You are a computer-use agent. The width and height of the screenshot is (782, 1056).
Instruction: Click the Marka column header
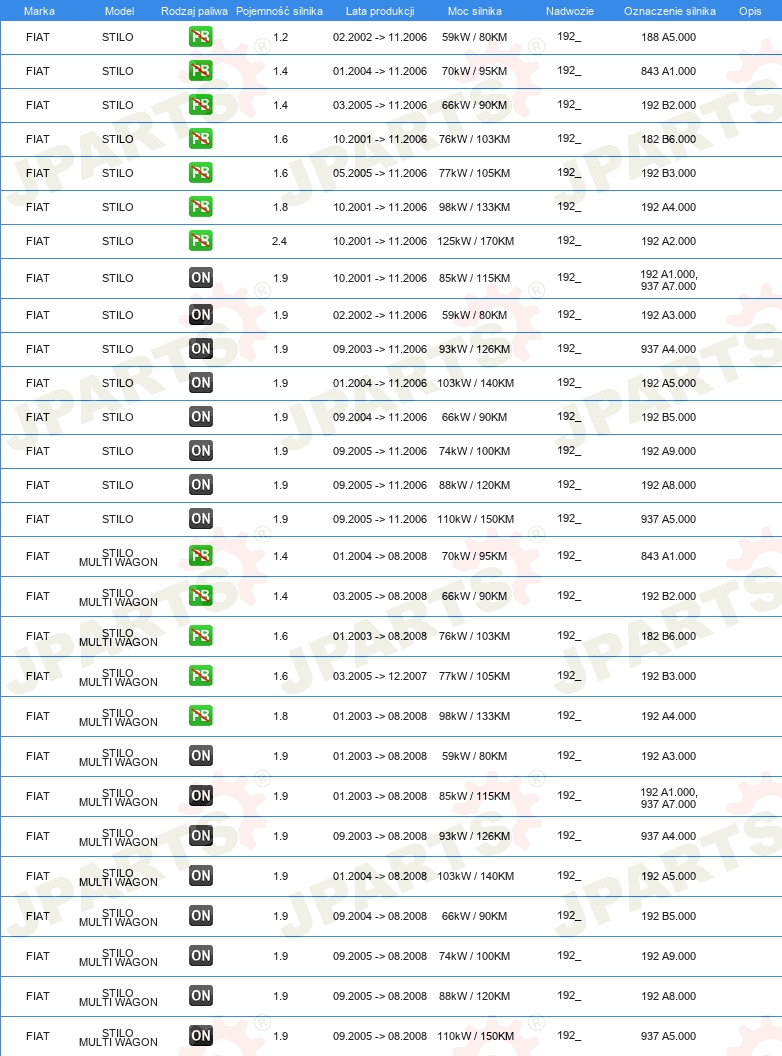tap(39, 11)
